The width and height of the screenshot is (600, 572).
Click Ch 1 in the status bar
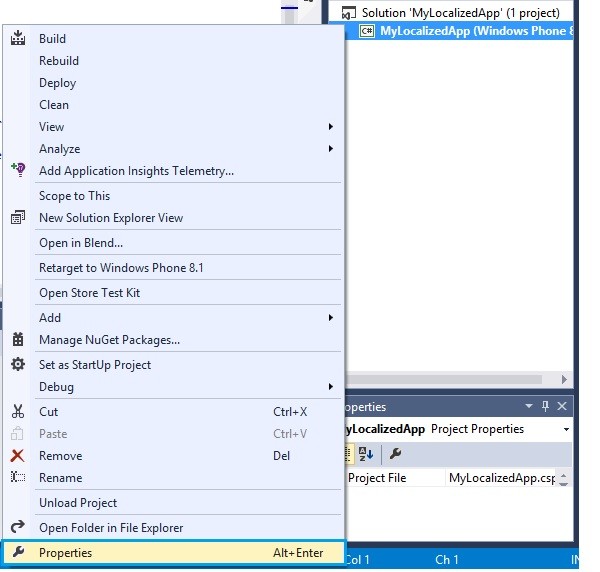pos(447,559)
